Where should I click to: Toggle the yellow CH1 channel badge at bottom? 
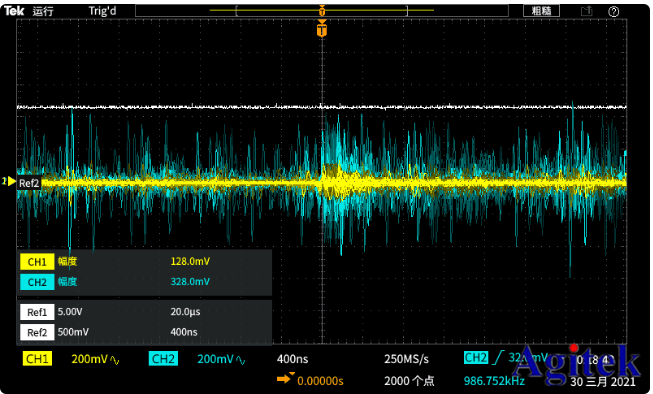[37, 359]
